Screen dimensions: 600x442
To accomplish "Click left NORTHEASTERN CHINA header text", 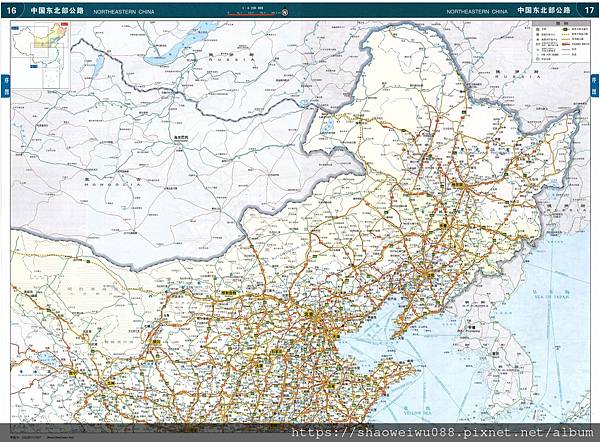I will pos(124,12).
